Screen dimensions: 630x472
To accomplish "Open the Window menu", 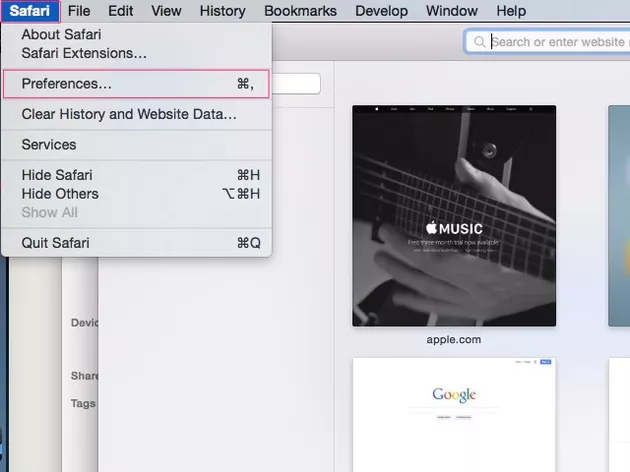I will pyautogui.click(x=452, y=11).
